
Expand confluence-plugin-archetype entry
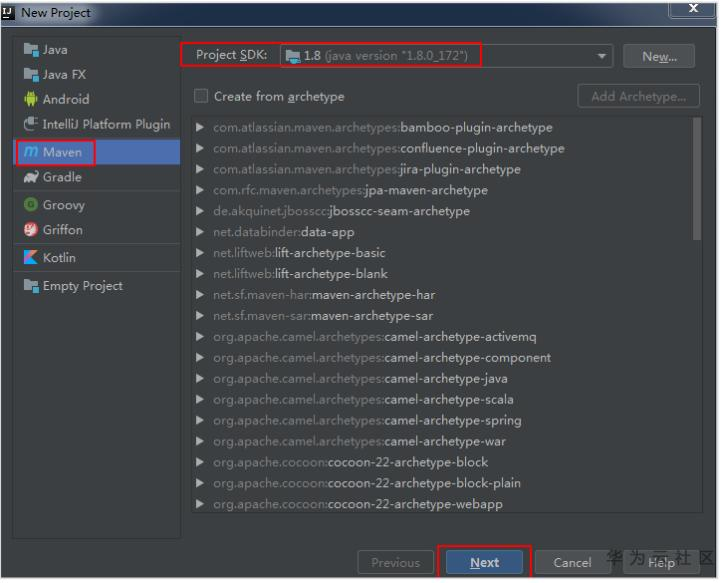(x=200, y=148)
